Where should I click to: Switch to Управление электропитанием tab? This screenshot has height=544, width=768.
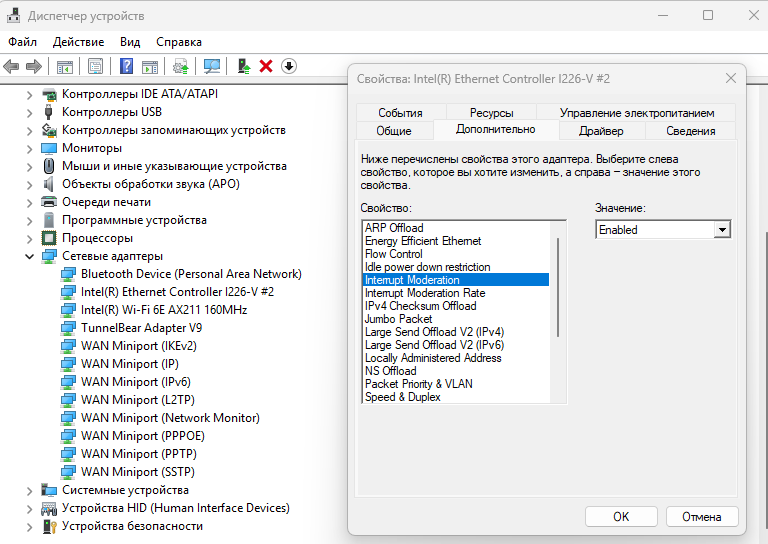tap(637, 113)
